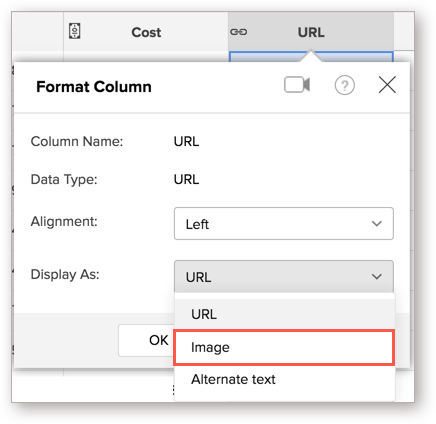Click the highlighted cell under URL column
The width and height of the screenshot is (436, 424).
[x=311, y=57]
